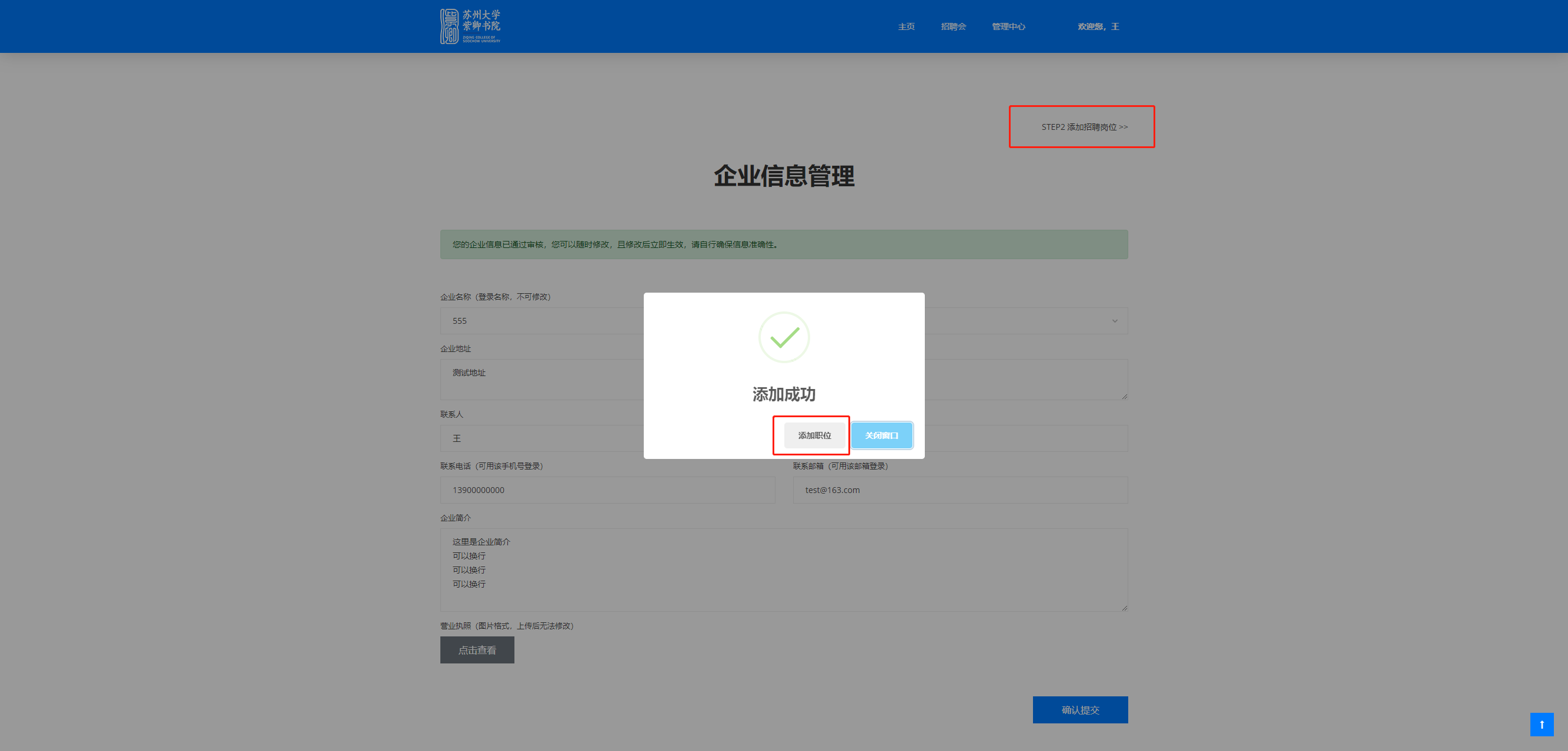Click the email field test@163.com
Viewport: 1568px width, 751px height.
[959, 490]
